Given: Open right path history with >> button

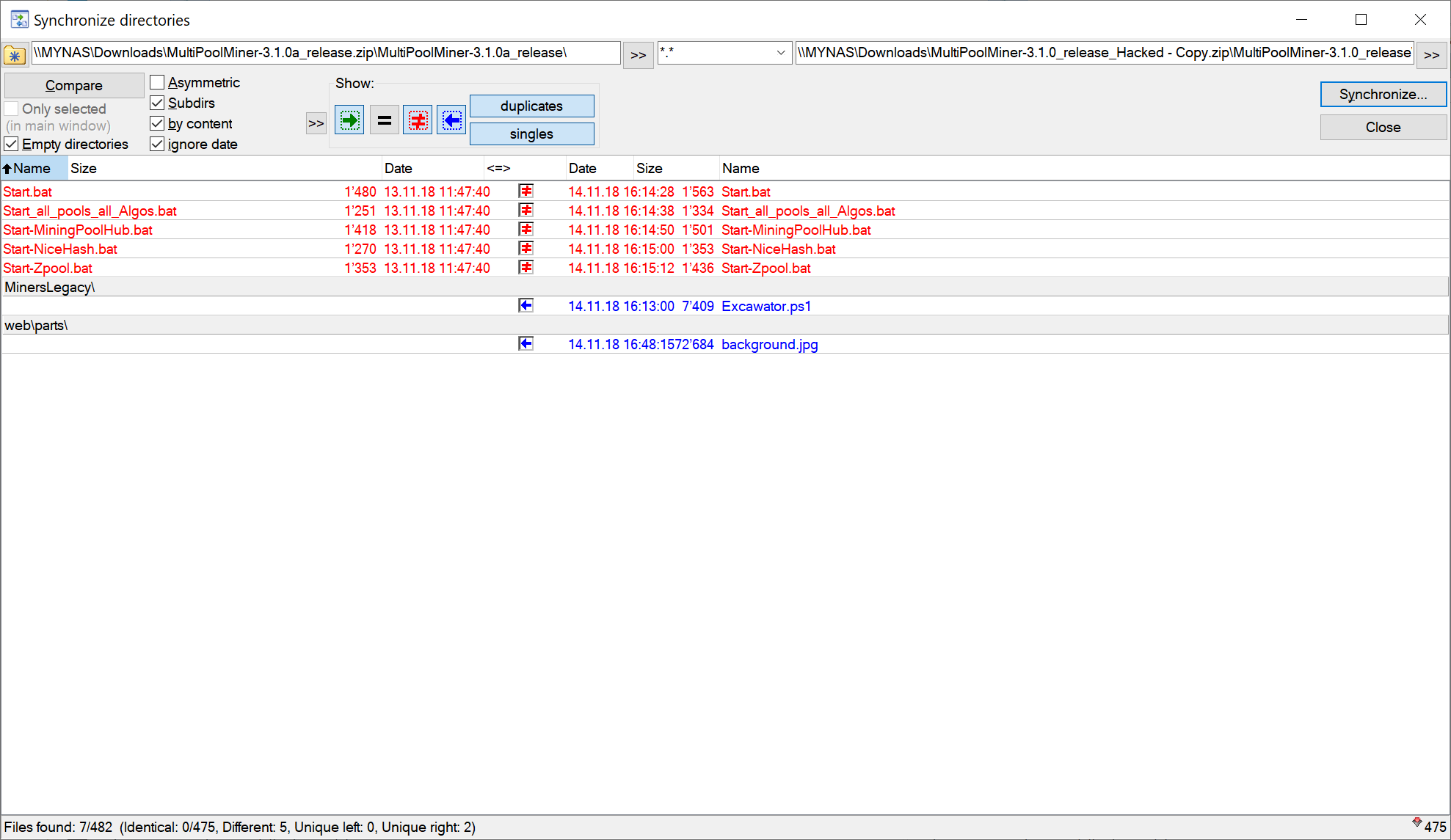Looking at the screenshot, I should click(x=1431, y=54).
